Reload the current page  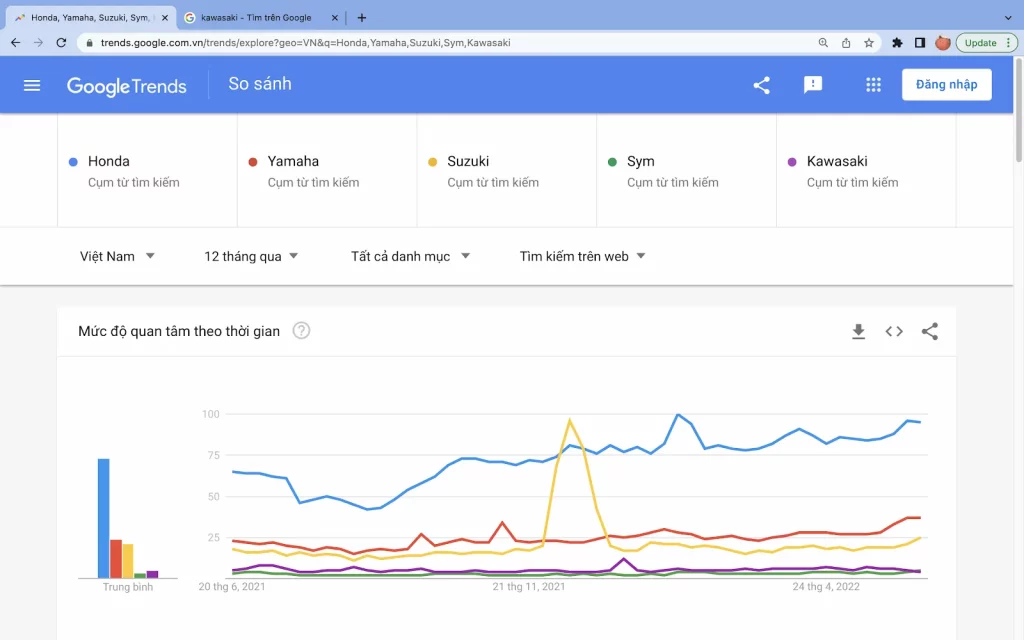pyautogui.click(x=61, y=42)
